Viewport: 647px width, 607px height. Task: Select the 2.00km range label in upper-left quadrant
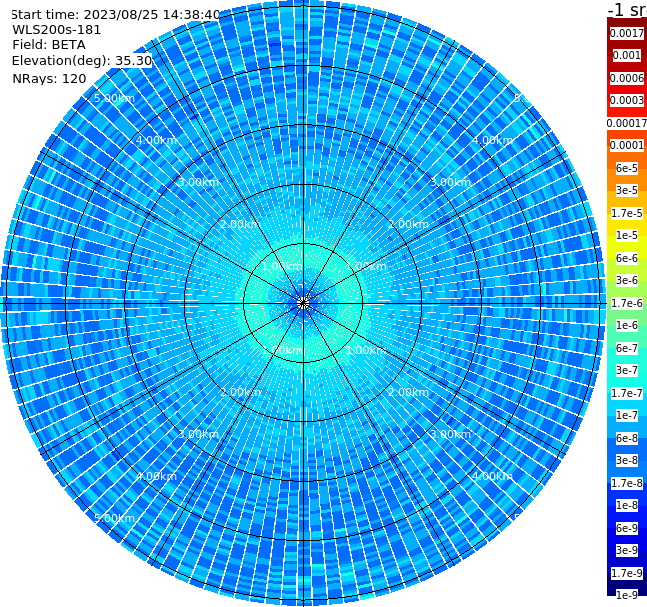pyautogui.click(x=241, y=224)
